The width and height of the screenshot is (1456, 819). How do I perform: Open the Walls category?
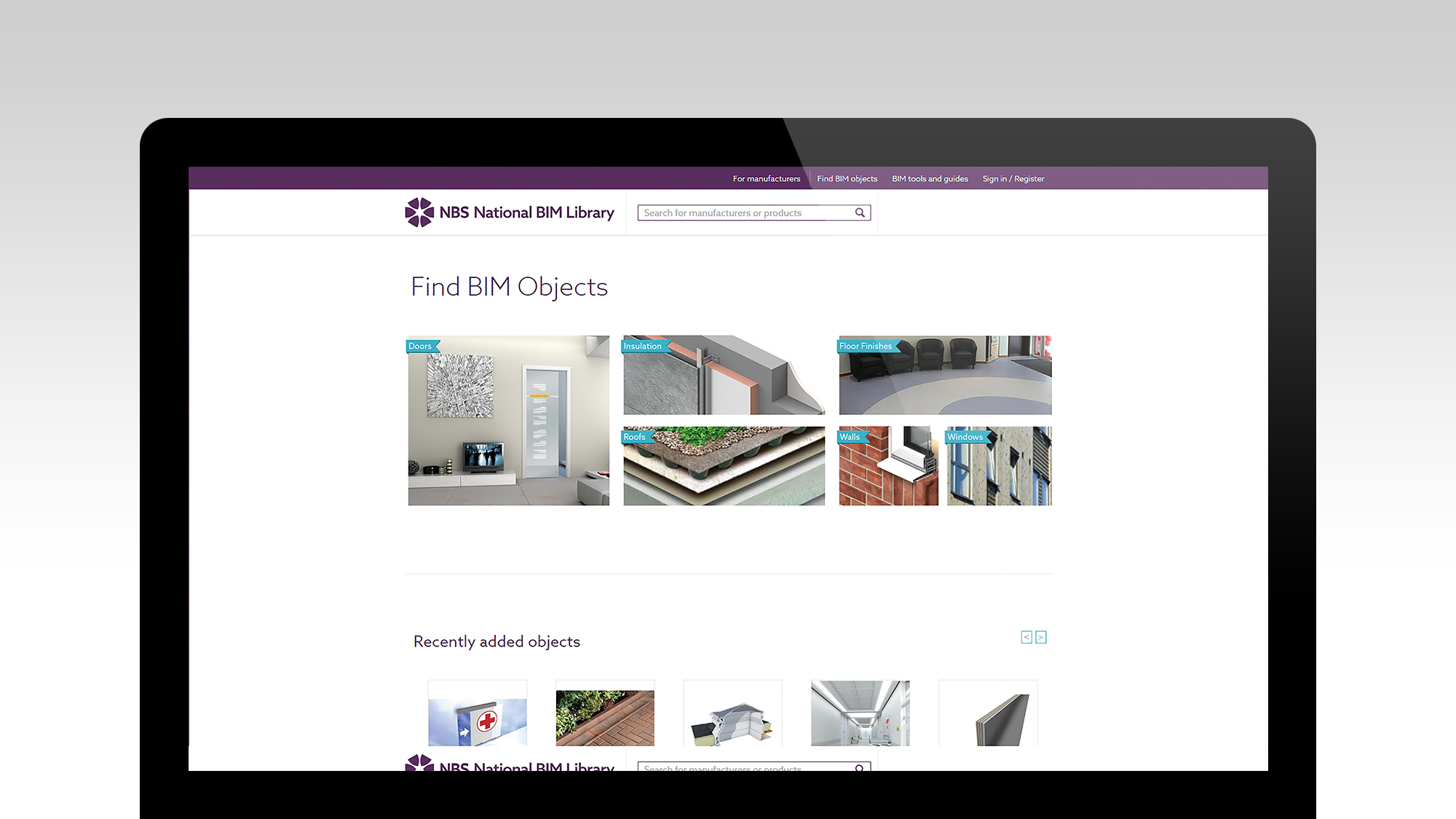[x=850, y=436]
